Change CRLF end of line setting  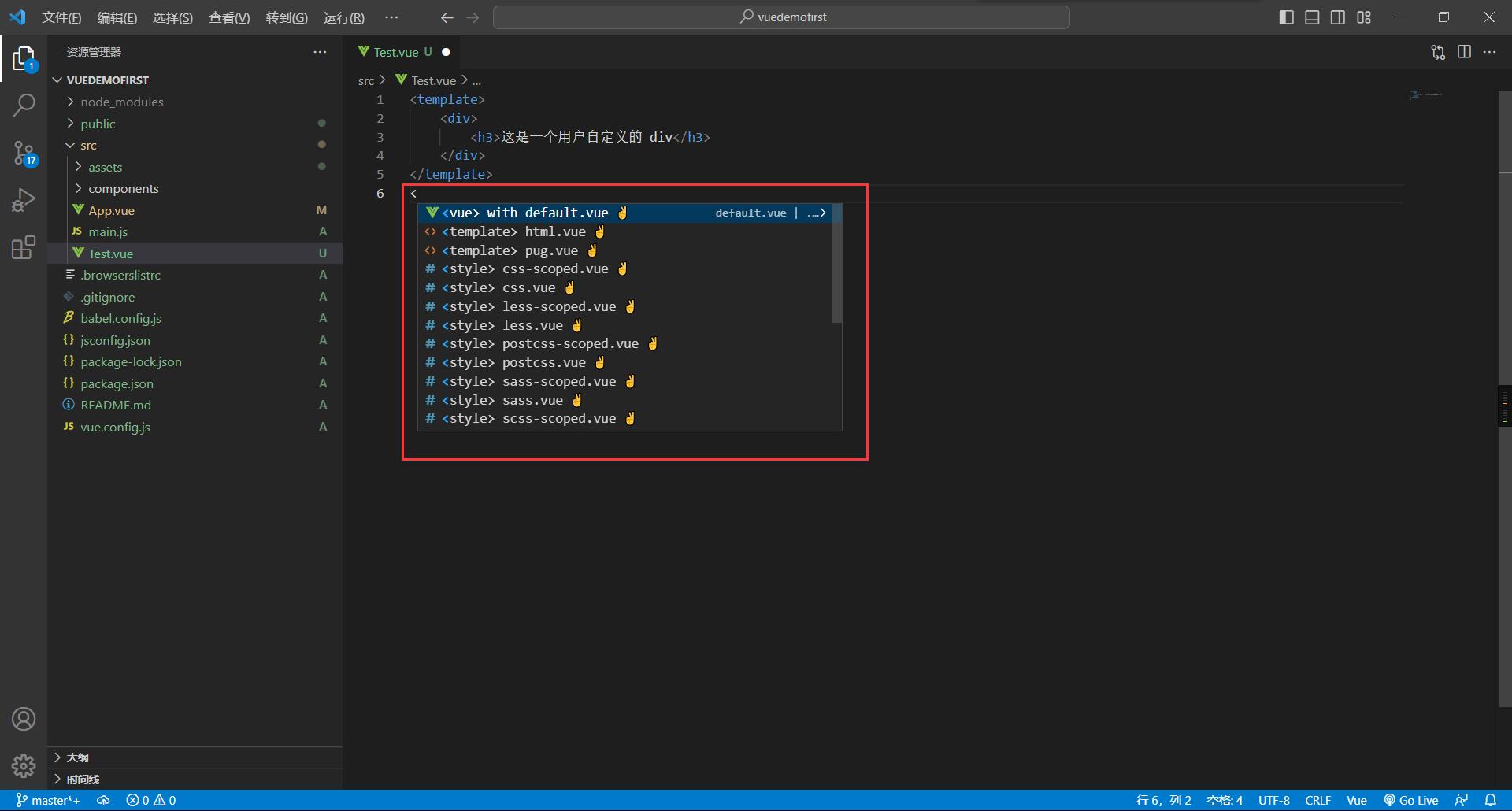click(x=1317, y=800)
